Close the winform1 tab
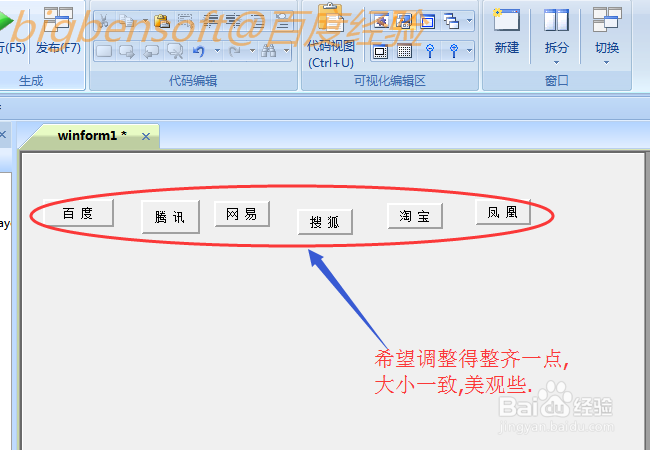 [x=146, y=136]
